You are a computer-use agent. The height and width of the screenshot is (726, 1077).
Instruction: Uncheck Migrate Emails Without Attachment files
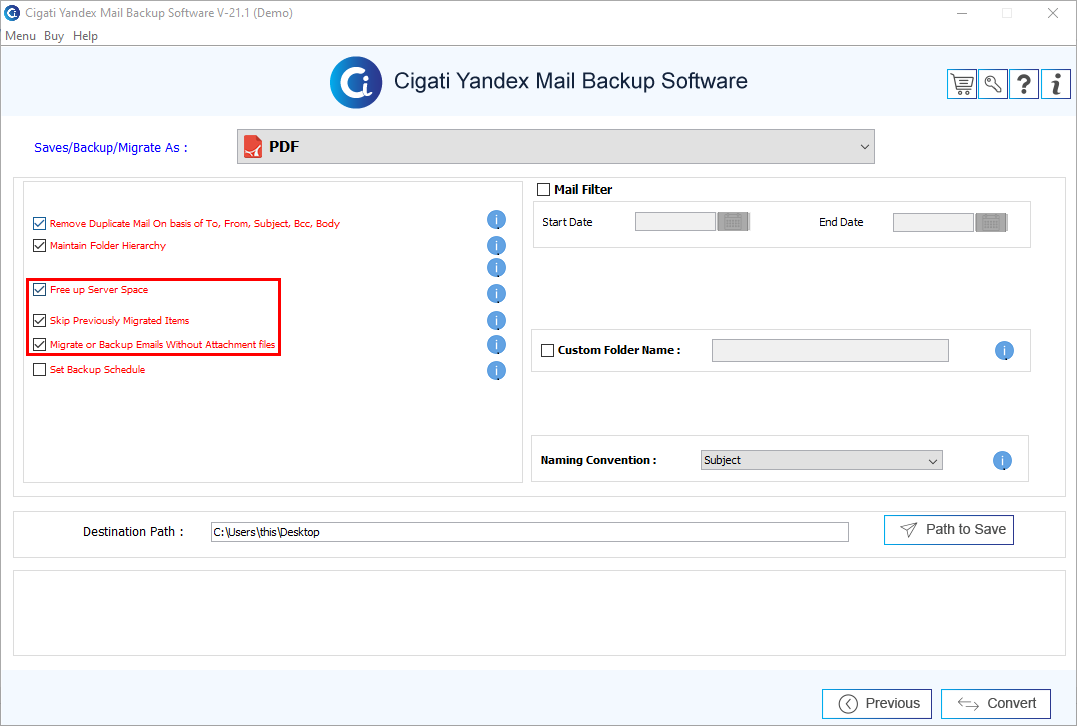point(39,344)
